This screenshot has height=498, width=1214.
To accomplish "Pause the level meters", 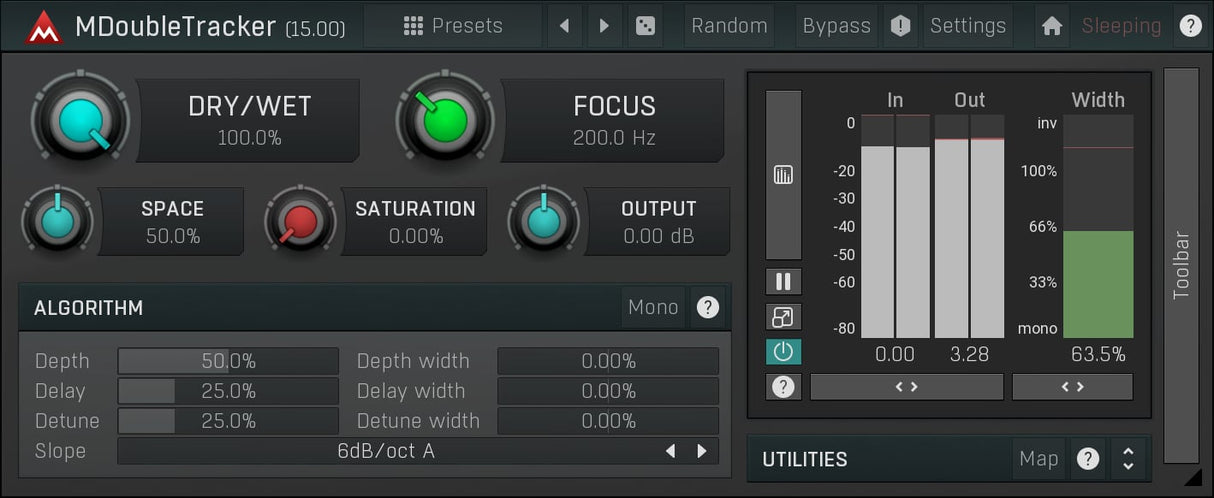I will tap(783, 282).
